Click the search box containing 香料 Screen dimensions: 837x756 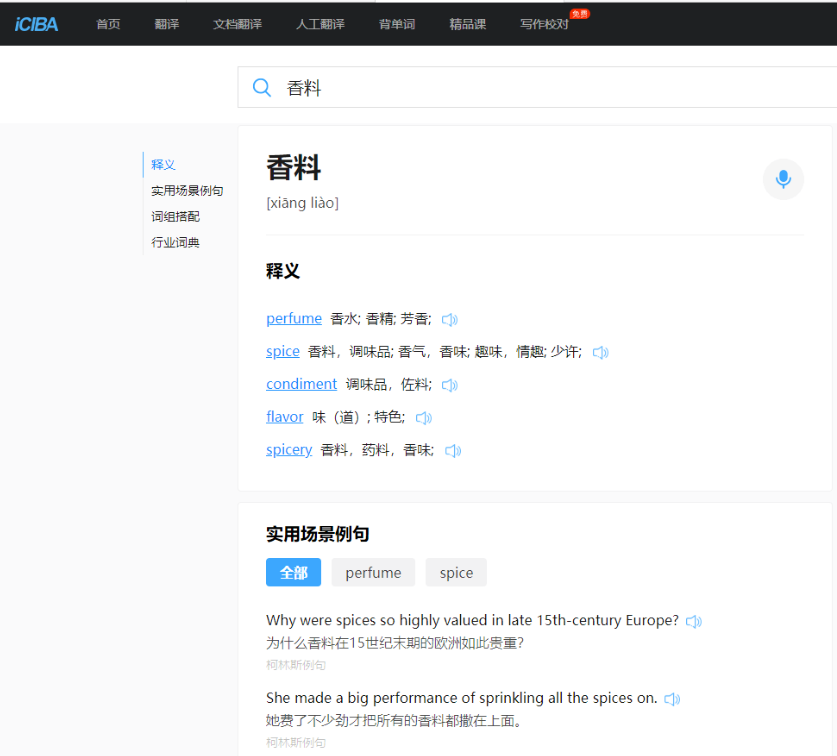[x=550, y=88]
